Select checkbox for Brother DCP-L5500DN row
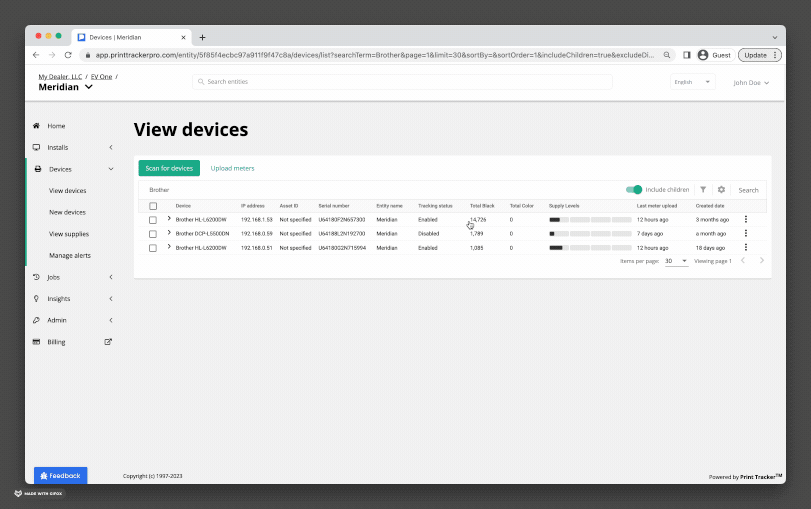The height and width of the screenshot is (509, 811). point(153,233)
